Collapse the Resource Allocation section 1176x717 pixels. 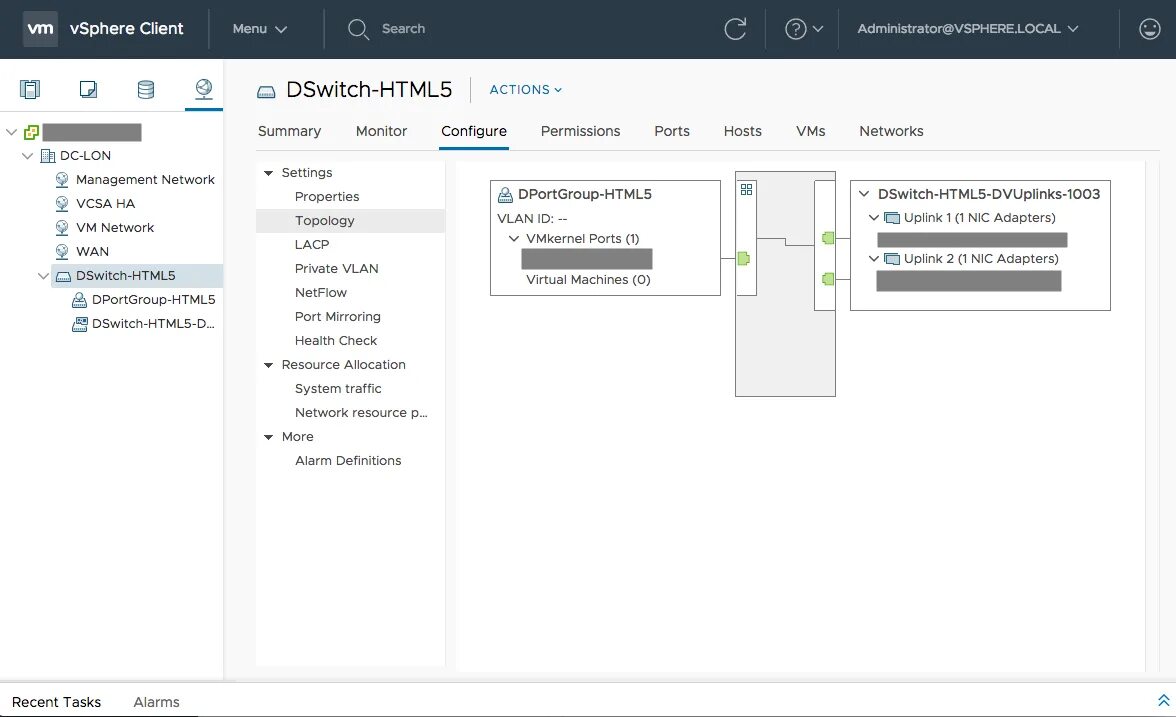(x=268, y=365)
